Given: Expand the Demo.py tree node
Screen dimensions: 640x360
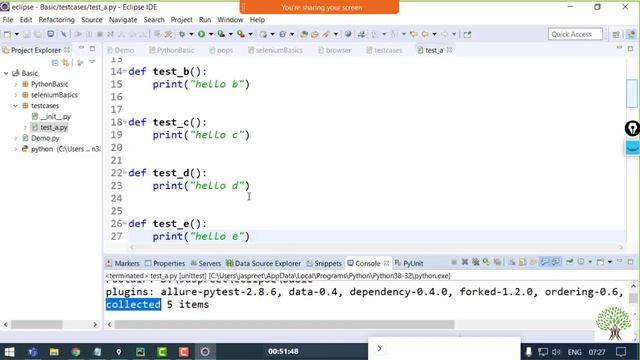Looking at the screenshot, I should coord(16,138).
